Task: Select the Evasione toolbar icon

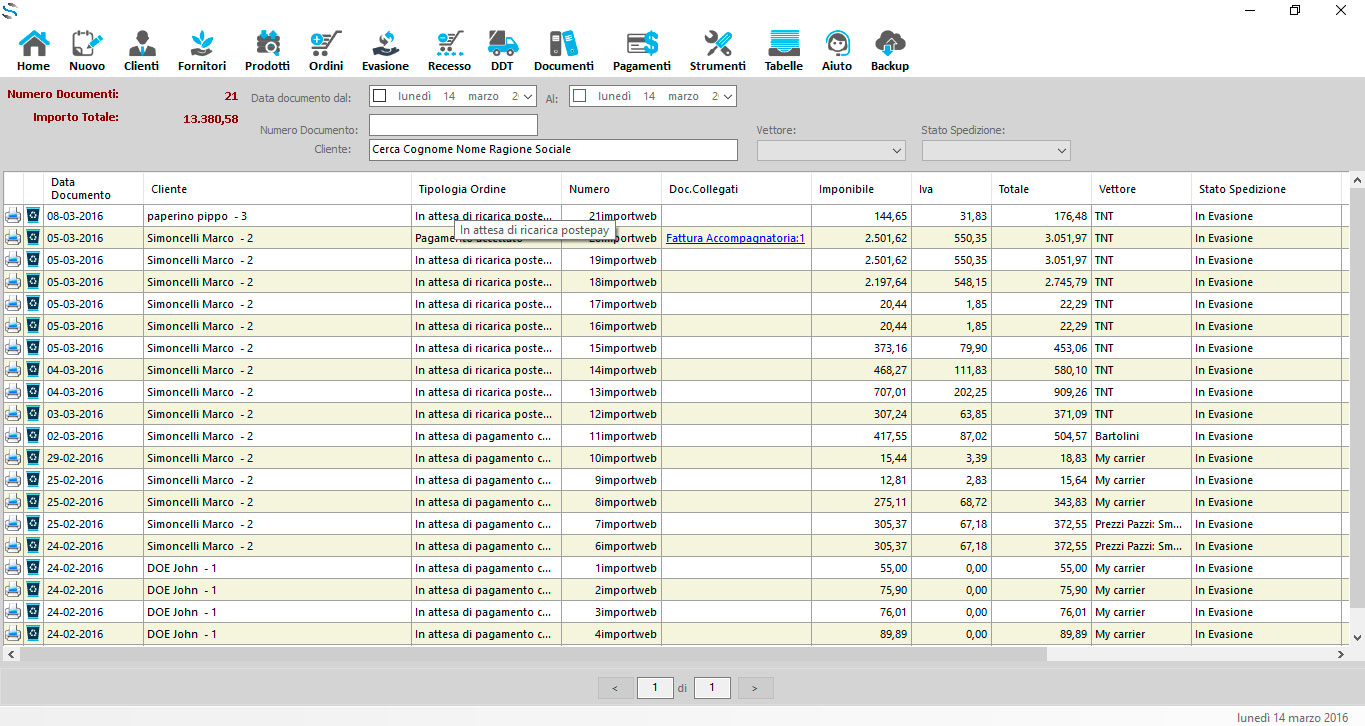Action: click(x=385, y=50)
